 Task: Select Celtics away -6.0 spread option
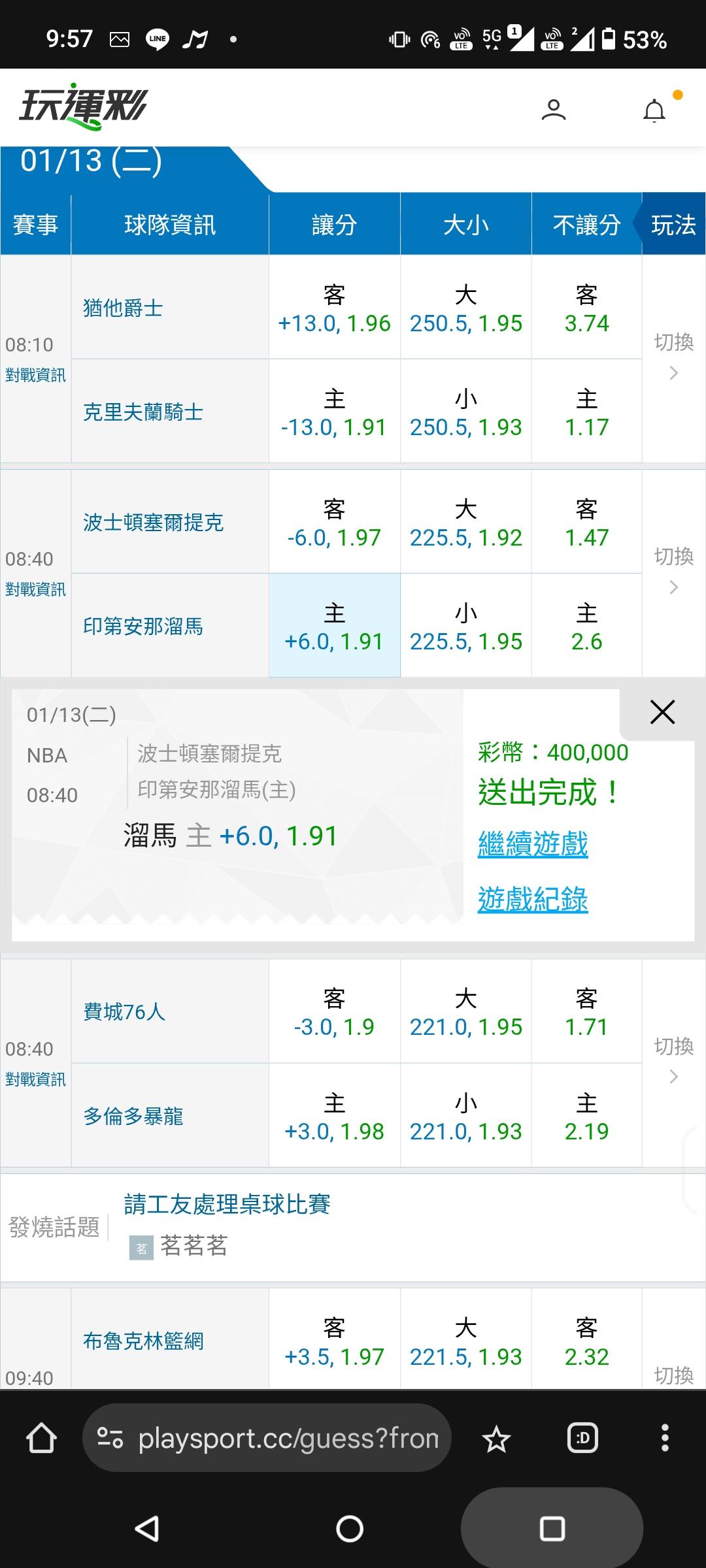point(334,522)
